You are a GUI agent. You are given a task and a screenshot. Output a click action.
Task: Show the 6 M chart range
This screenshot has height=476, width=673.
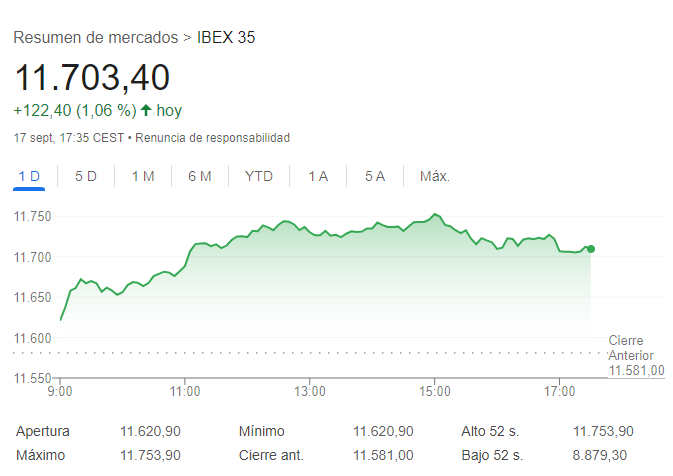point(200,177)
